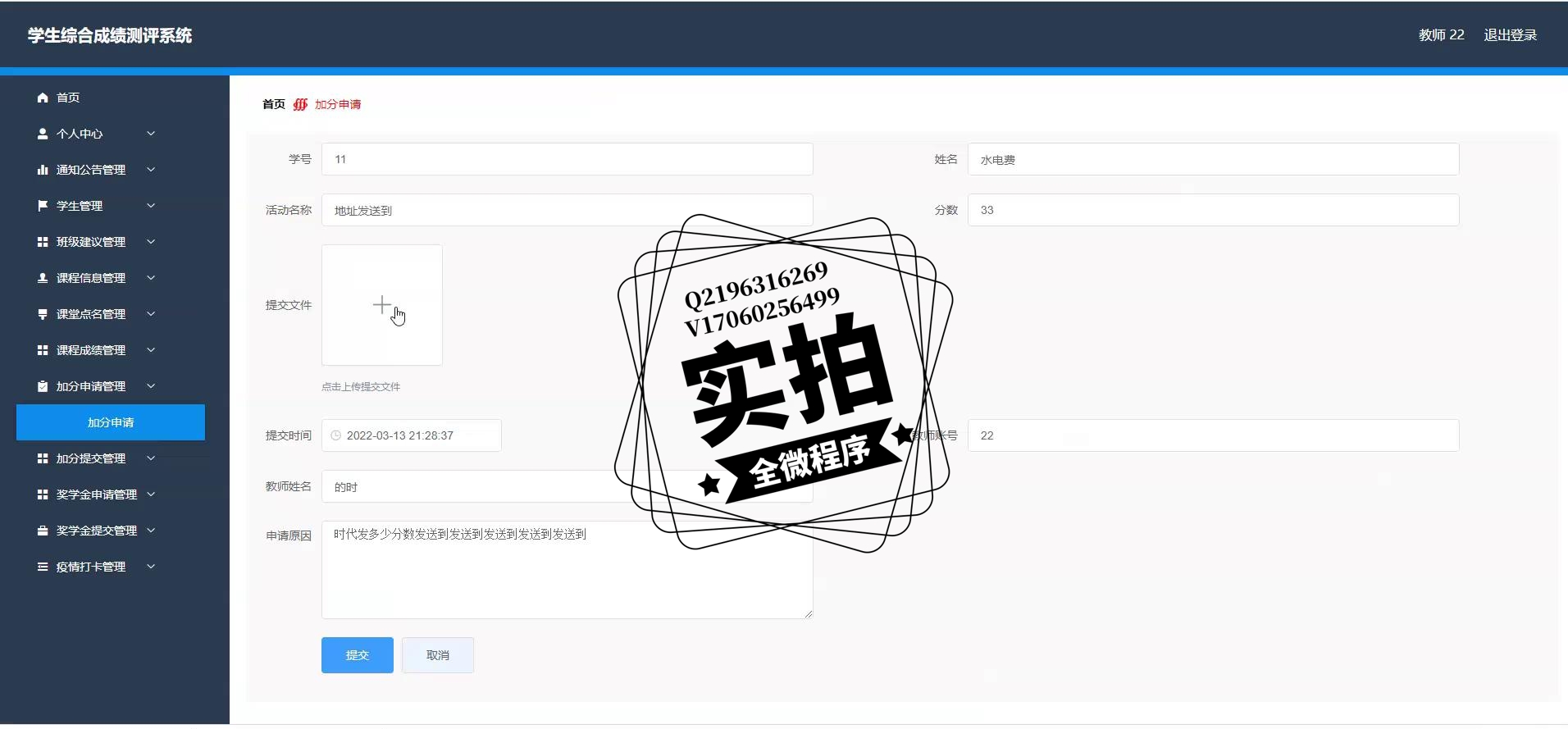Expand the 课堂点名管理 chevron
Viewport: 1568px width, 729px height.
click(151, 314)
